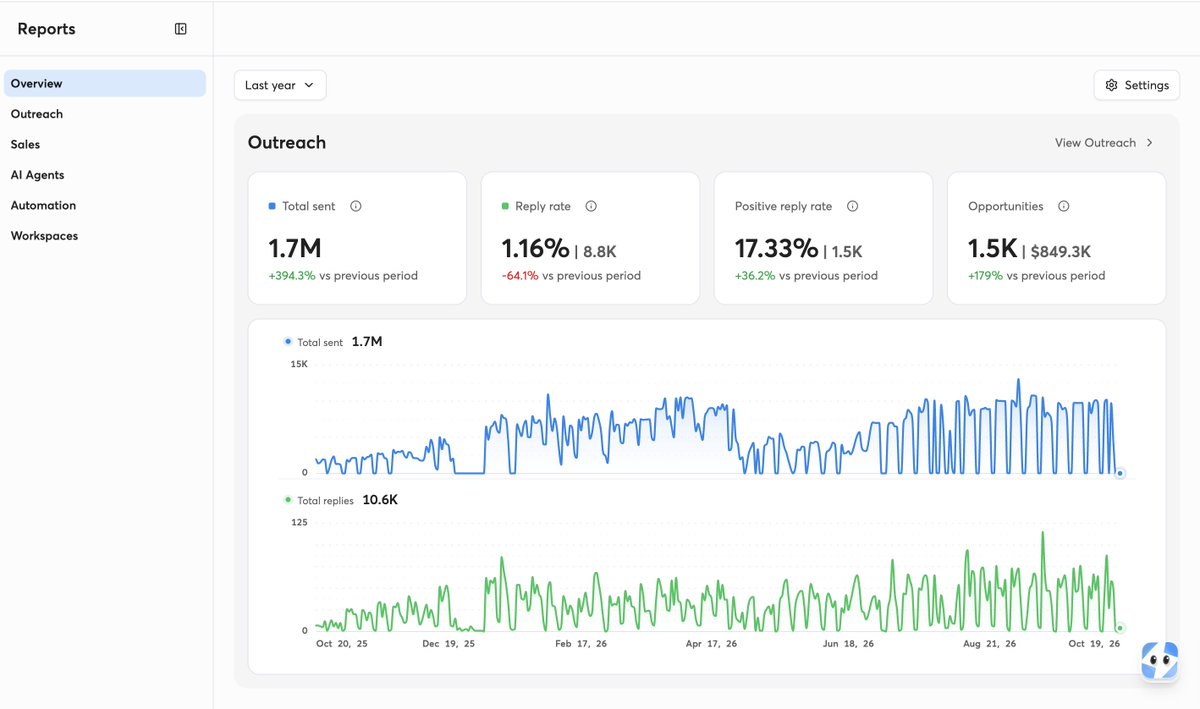Show info tooltip for Opportunities
The height and width of the screenshot is (709, 1200).
(1064, 206)
